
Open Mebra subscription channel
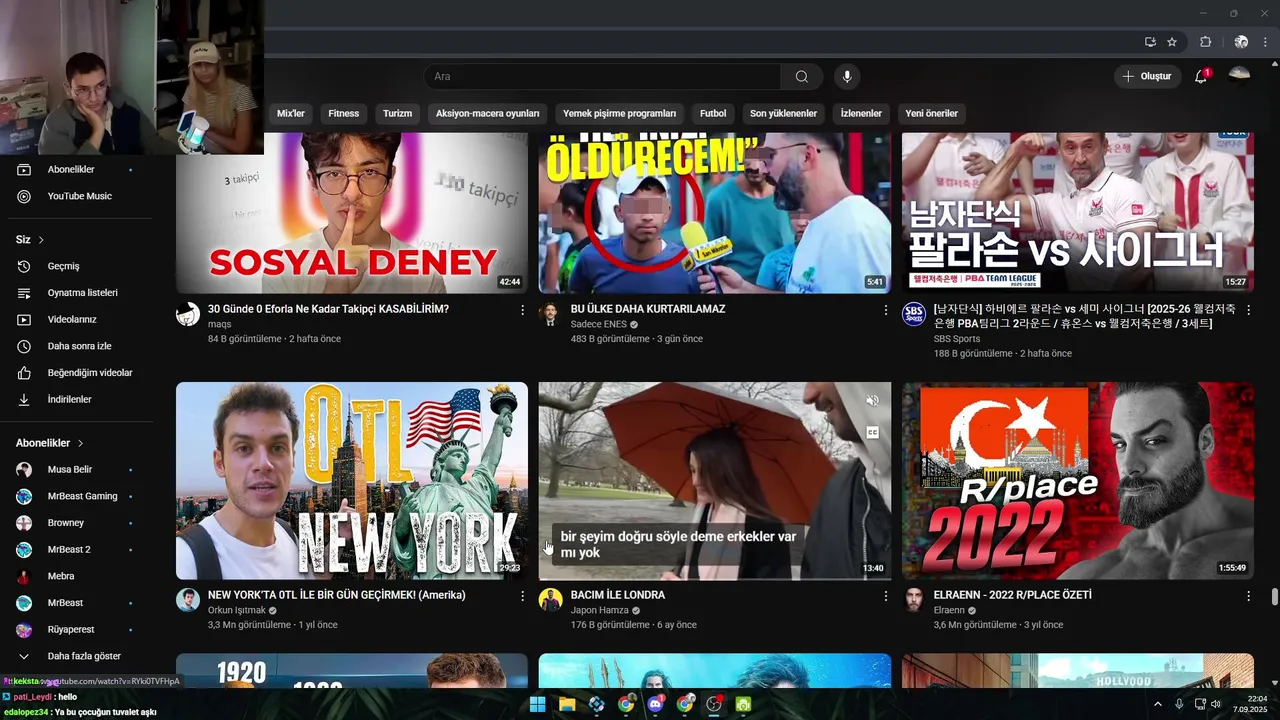pos(75,576)
